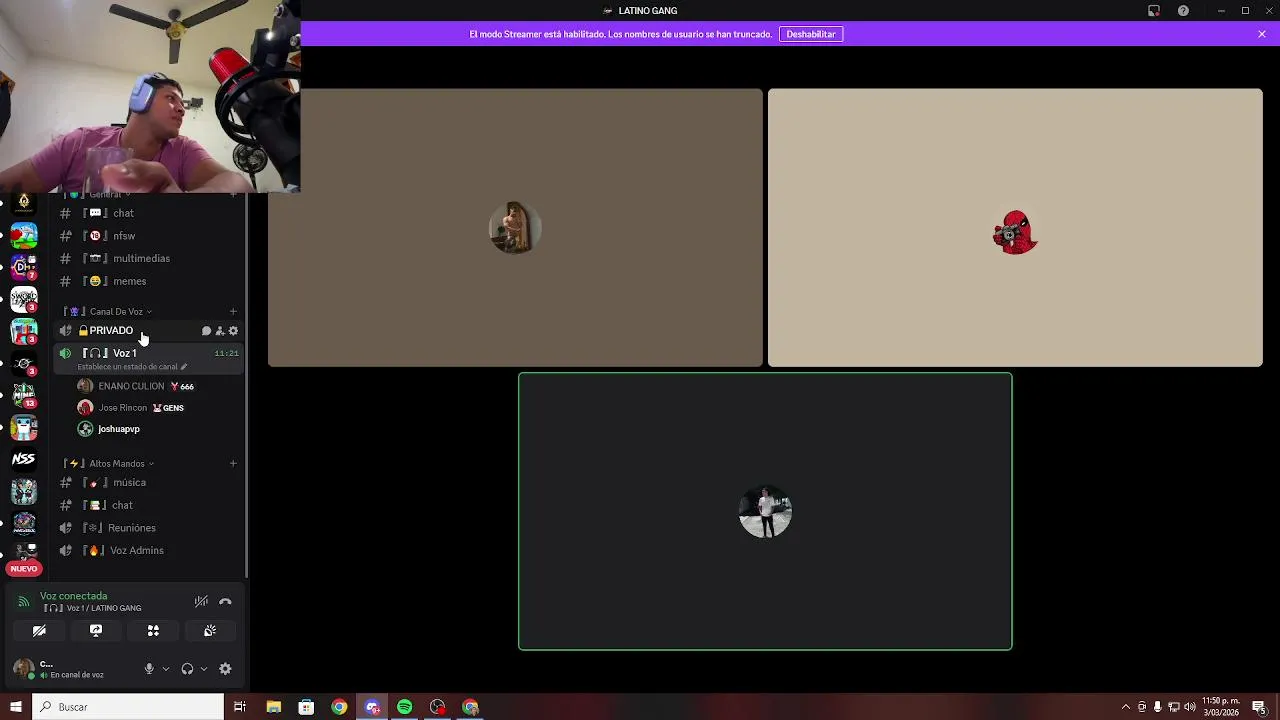Open the chat text channel under General
Viewport: 1280px width, 720px height.
(x=148, y=213)
